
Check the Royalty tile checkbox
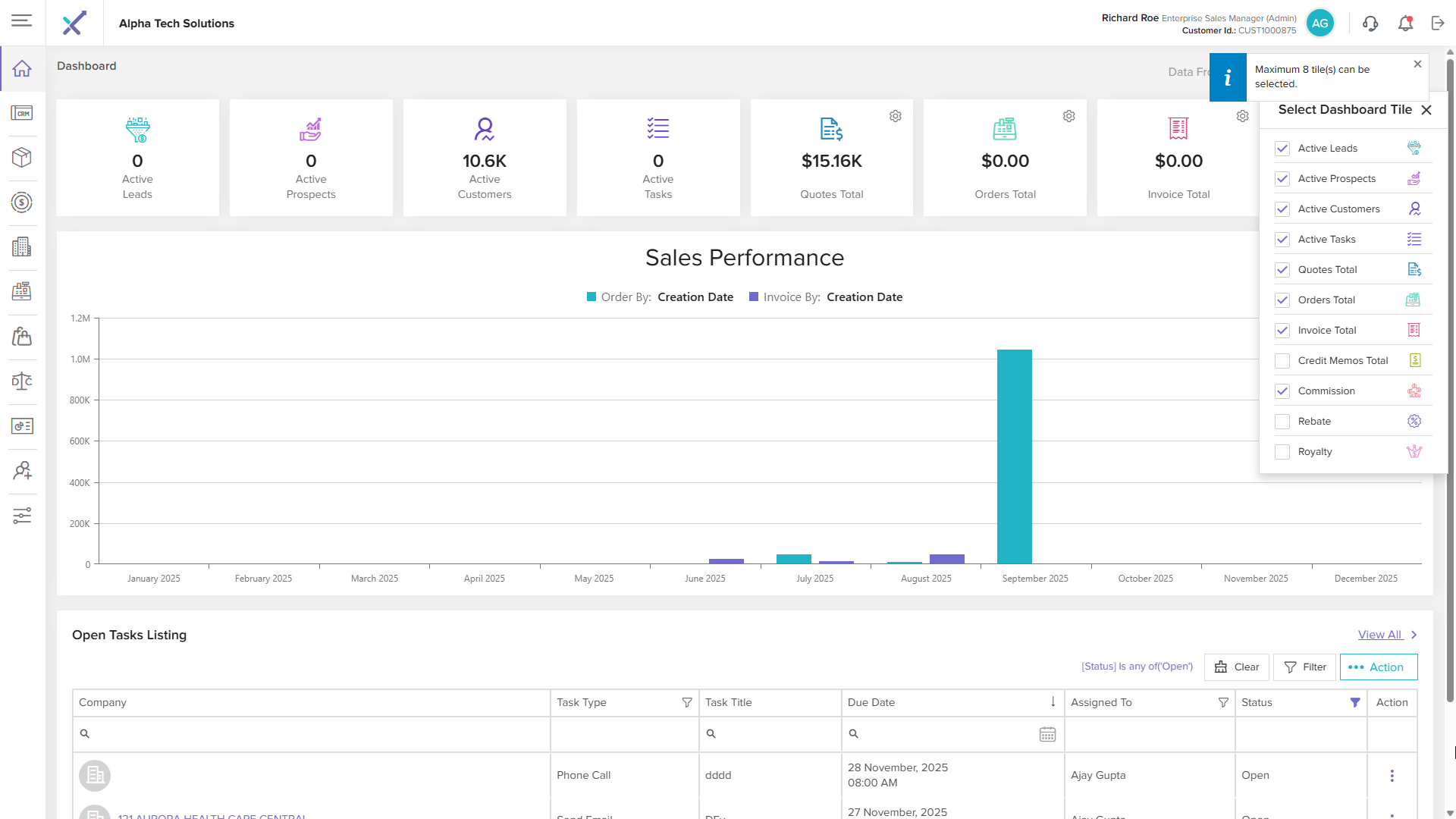click(1282, 452)
